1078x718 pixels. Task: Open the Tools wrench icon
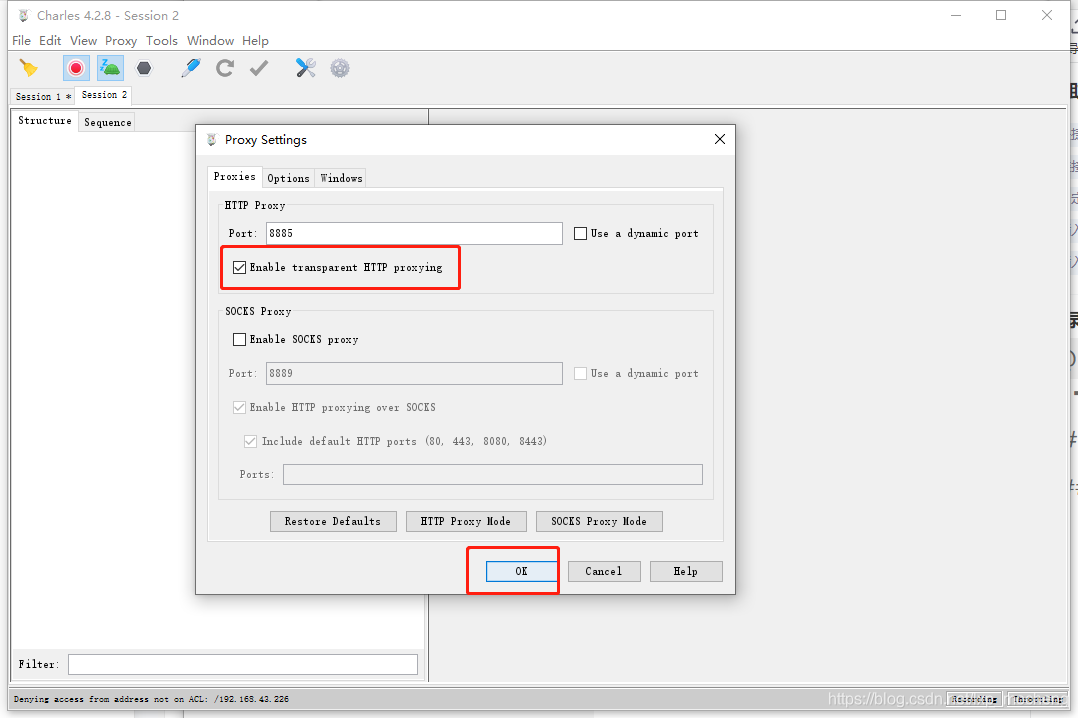point(305,68)
